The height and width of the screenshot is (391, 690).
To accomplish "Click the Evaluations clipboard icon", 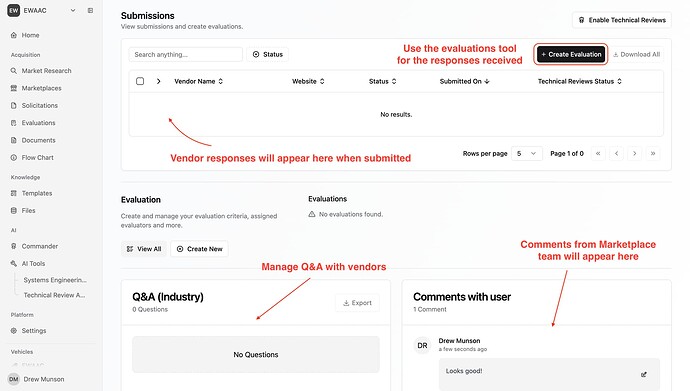I will point(14,123).
